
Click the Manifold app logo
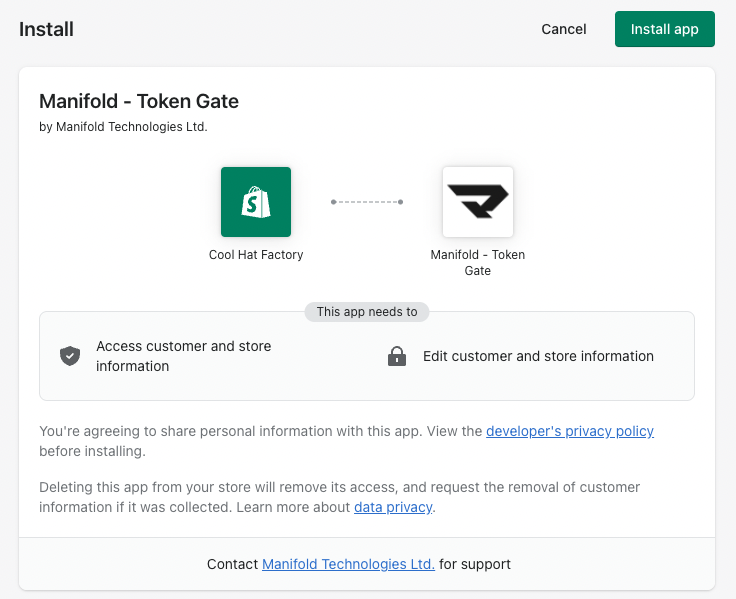(478, 202)
